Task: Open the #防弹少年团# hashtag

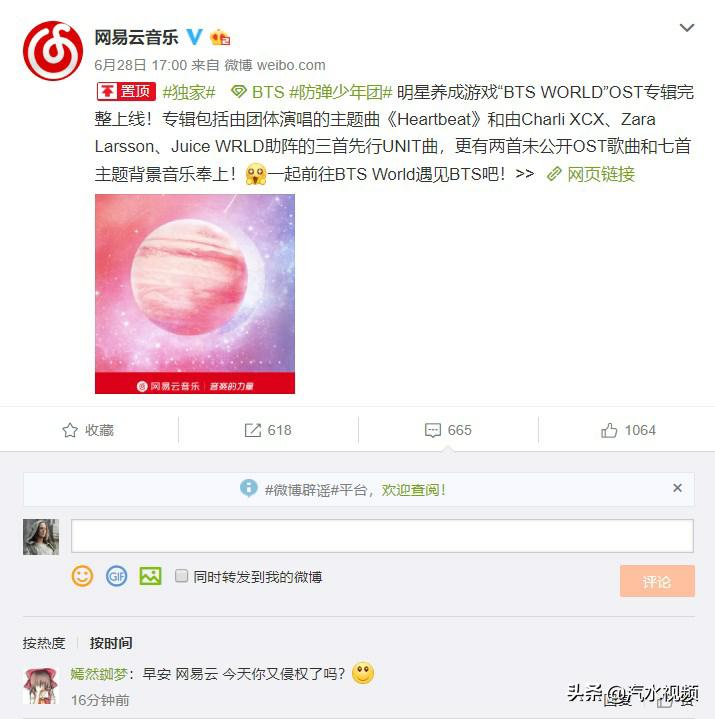Action: click(x=341, y=92)
